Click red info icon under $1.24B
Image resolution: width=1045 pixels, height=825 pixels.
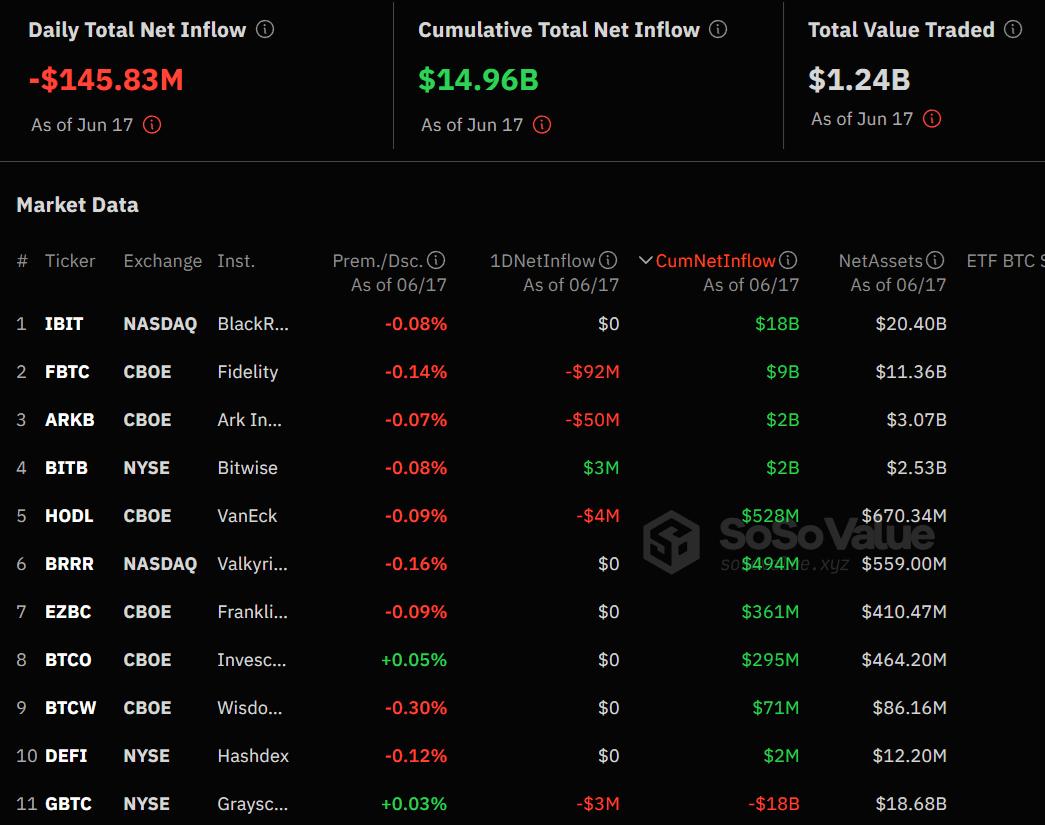(932, 119)
